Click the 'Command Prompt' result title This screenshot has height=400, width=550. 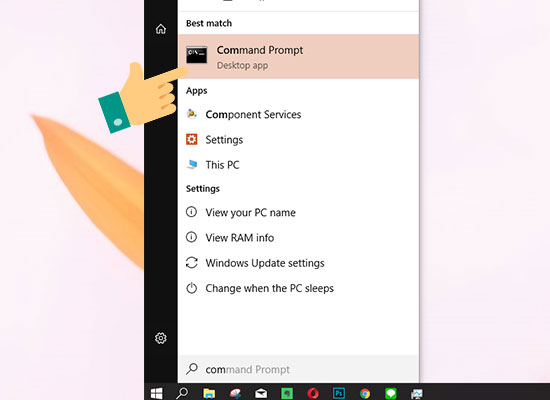pos(260,50)
